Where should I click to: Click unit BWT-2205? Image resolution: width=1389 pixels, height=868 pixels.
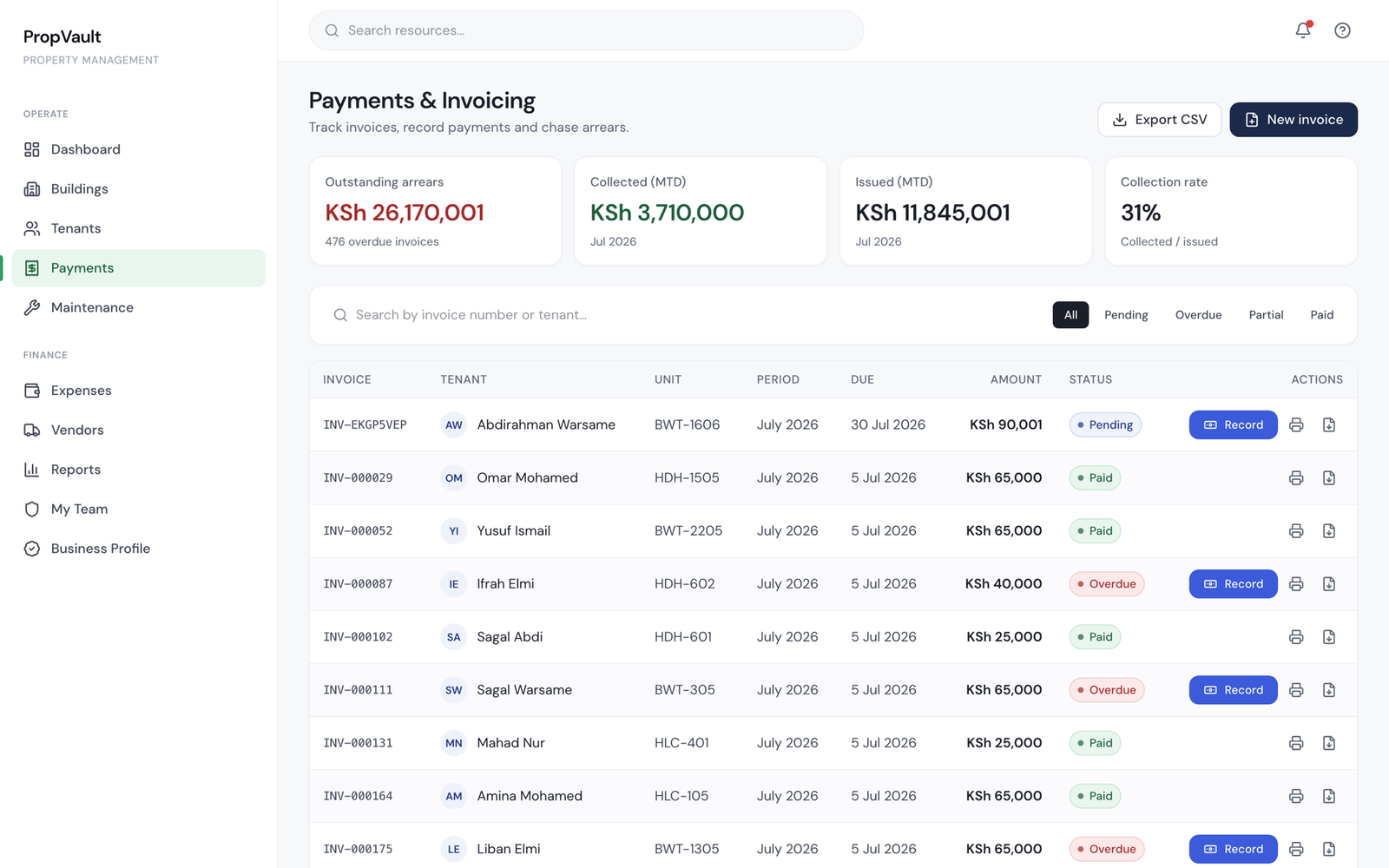click(688, 530)
